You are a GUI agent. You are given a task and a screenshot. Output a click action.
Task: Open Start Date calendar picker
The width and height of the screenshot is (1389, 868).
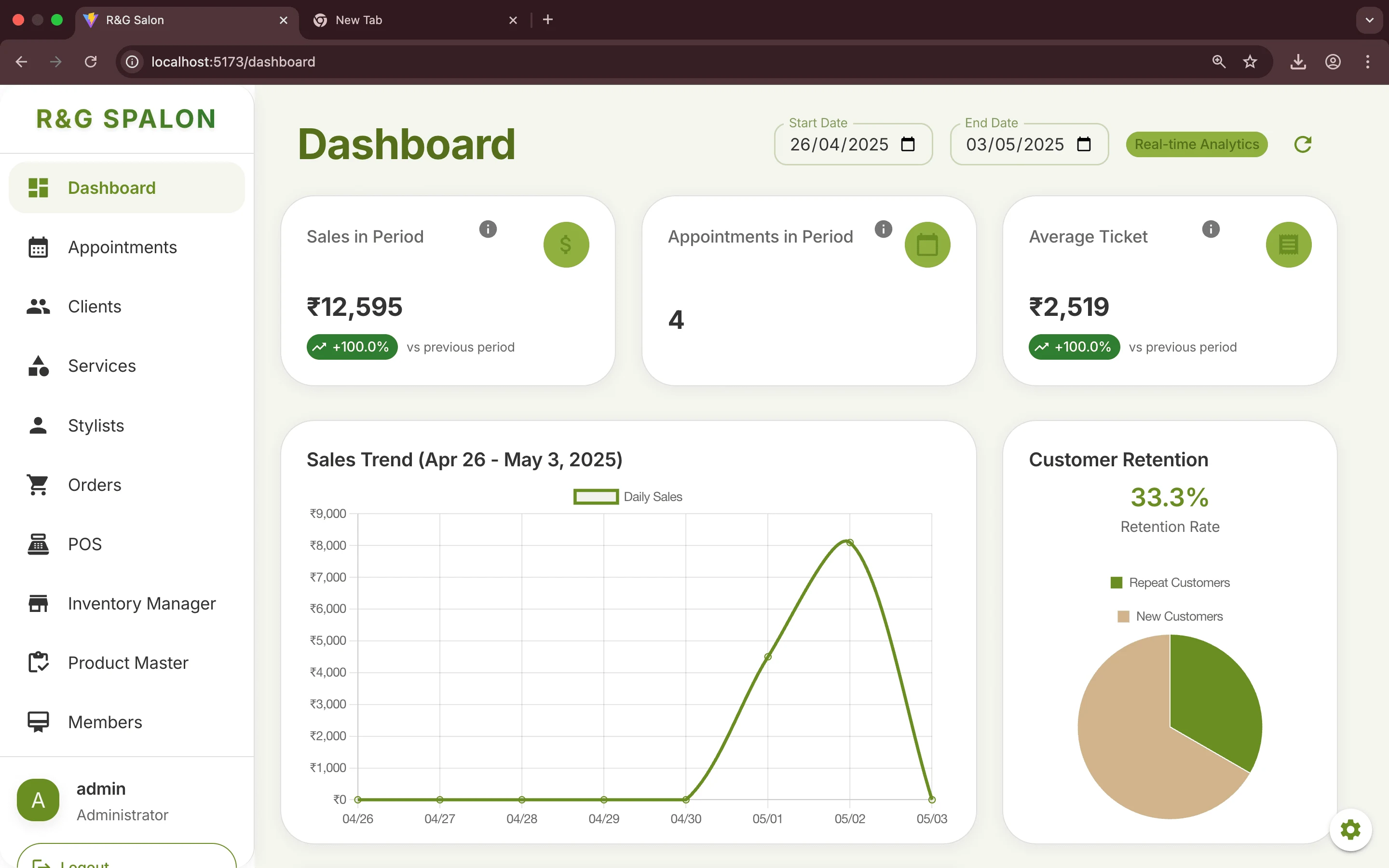click(x=908, y=144)
